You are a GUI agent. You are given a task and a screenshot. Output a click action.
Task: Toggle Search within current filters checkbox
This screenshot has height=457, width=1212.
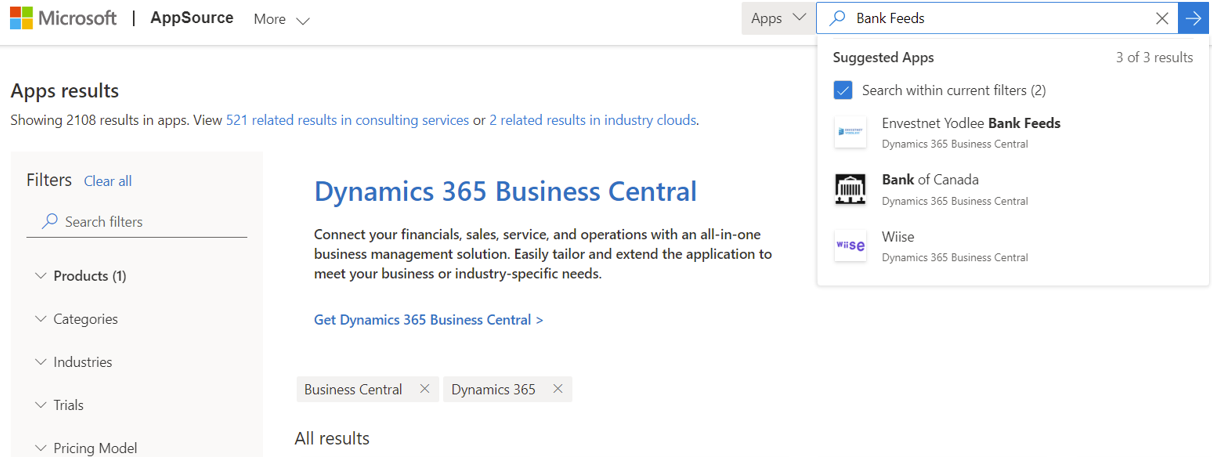coord(843,90)
